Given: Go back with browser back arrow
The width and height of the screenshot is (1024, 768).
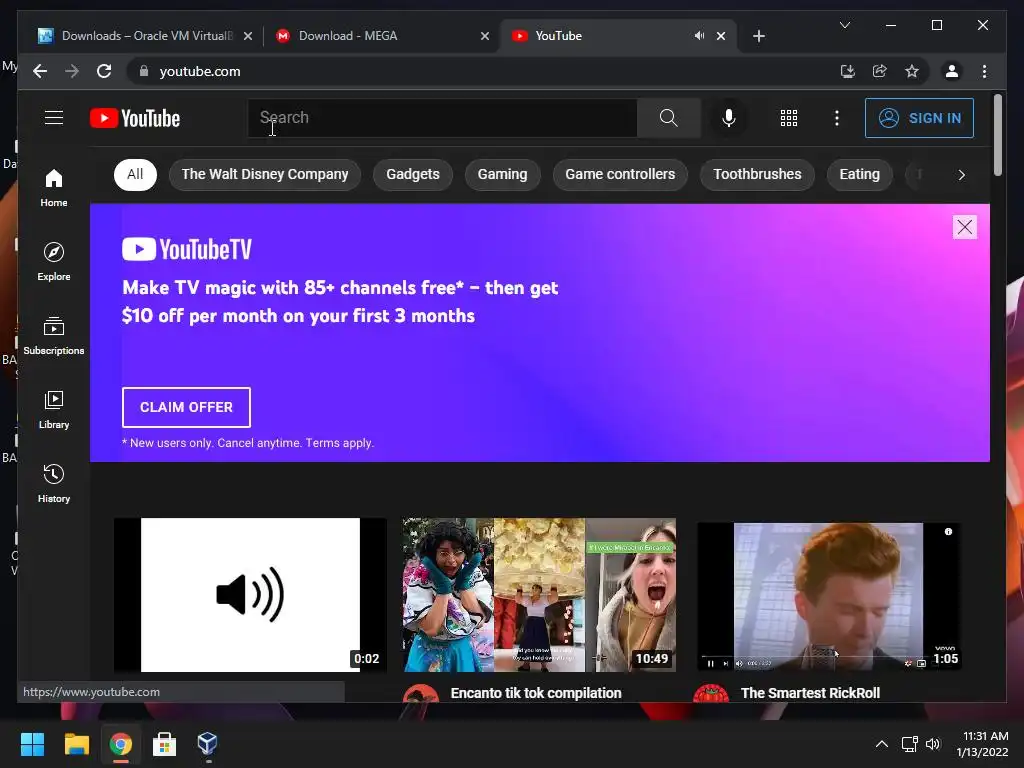Looking at the screenshot, I should [40, 71].
